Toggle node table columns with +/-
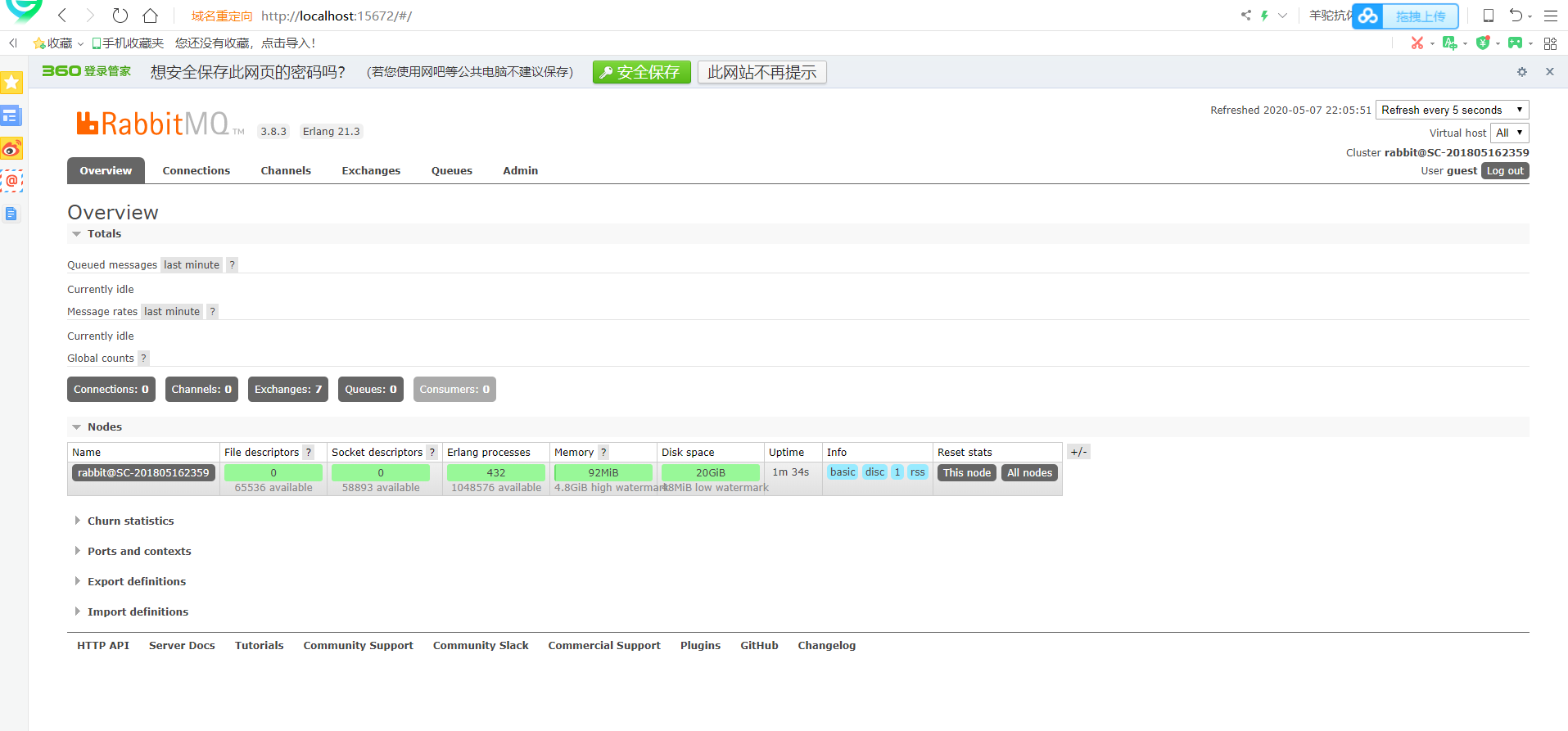The height and width of the screenshot is (731, 1568). click(1078, 452)
